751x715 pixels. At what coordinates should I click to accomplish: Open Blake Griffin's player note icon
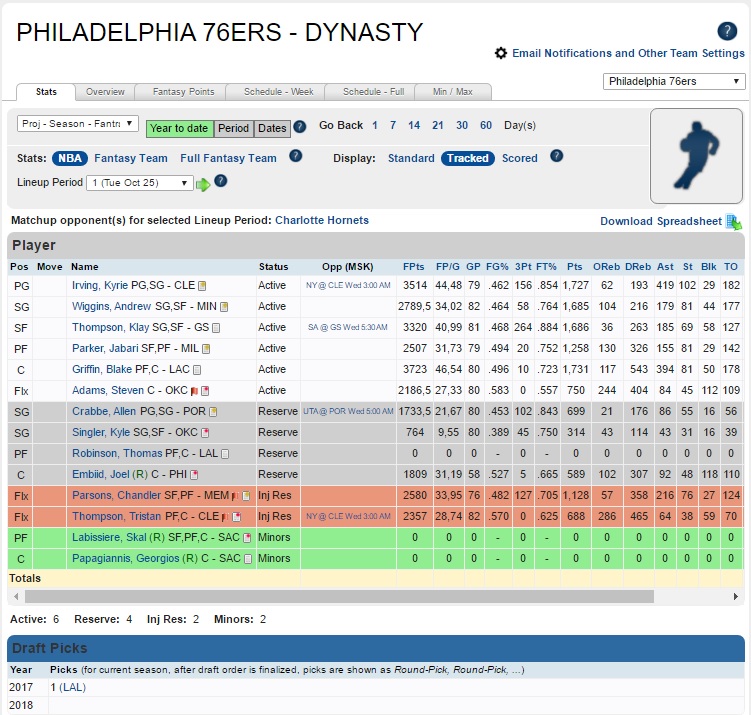pyautogui.click(x=197, y=370)
